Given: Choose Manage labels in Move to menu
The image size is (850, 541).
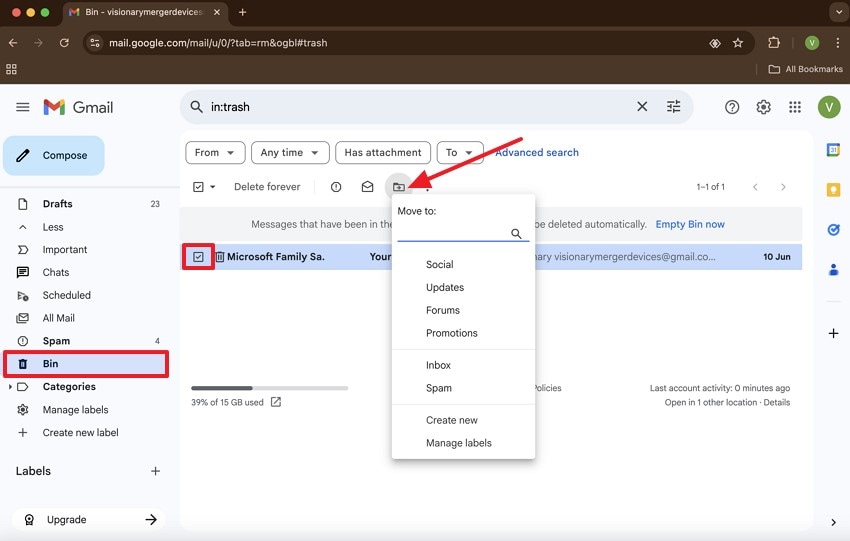Looking at the screenshot, I should tap(459, 443).
